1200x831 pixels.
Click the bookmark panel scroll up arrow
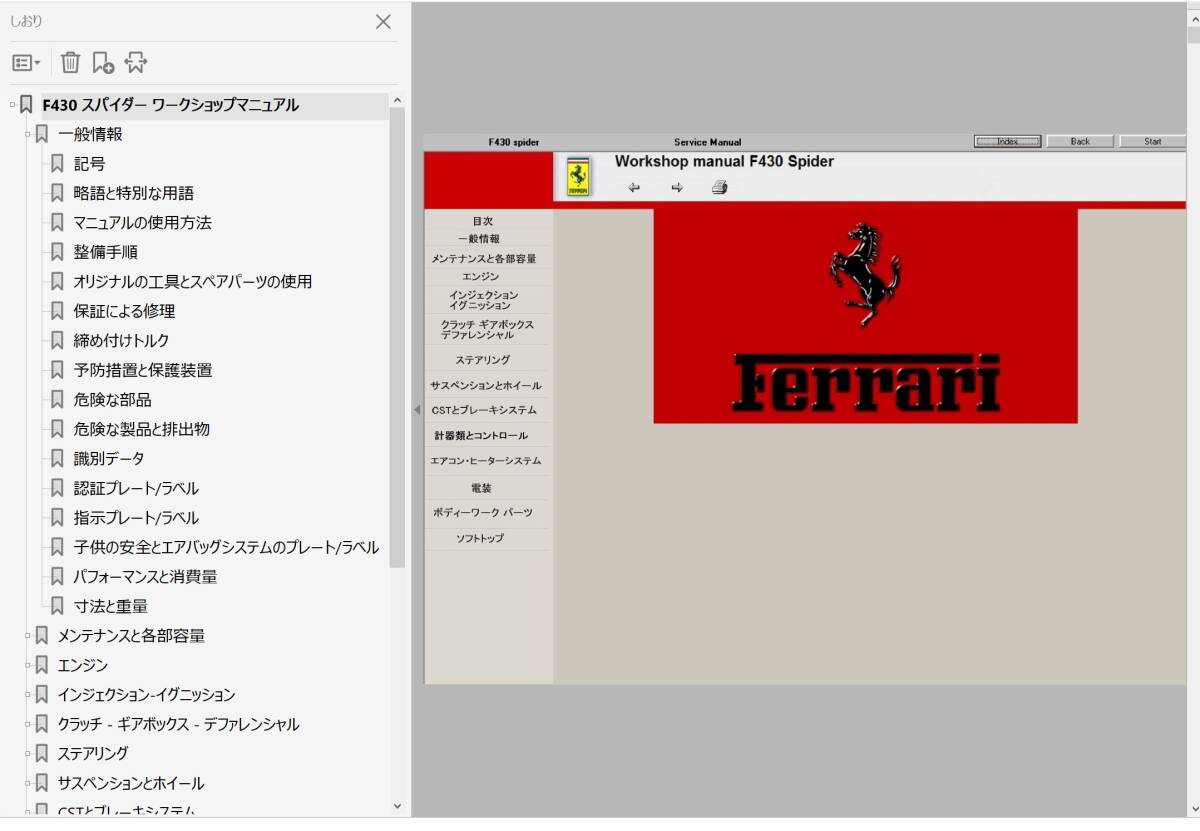point(397,100)
